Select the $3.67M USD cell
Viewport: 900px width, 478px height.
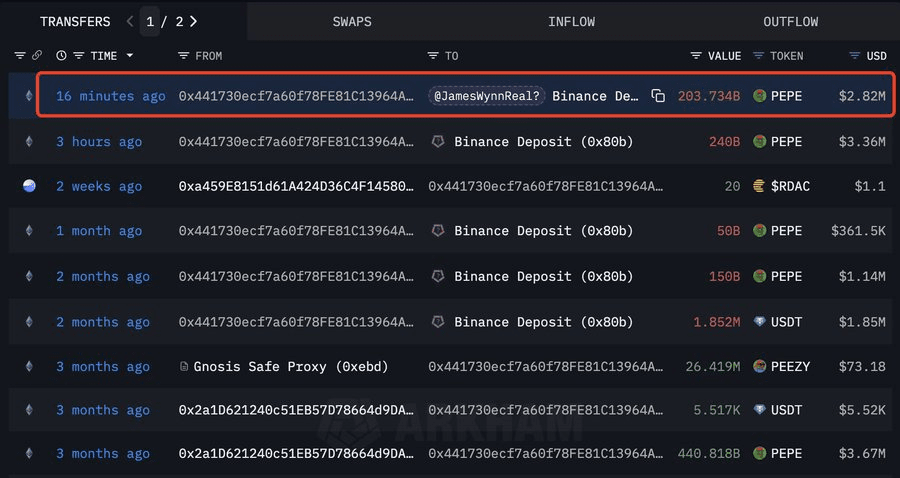coord(862,454)
